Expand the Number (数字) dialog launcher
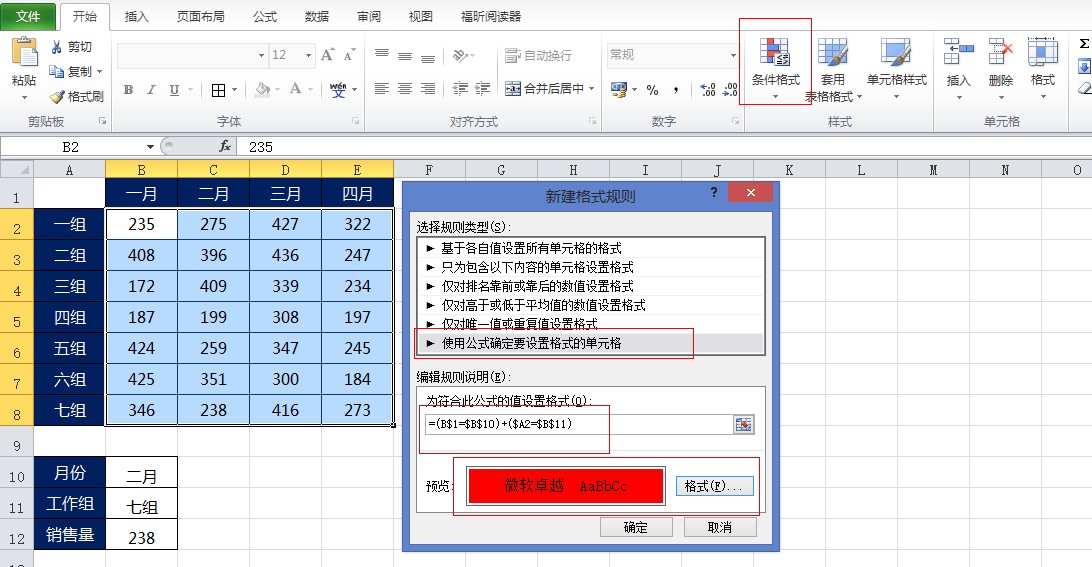This screenshot has width=1092, height=567. point(735,121)
